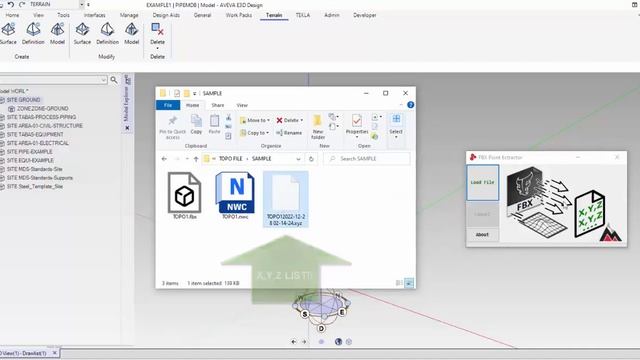Click Load File in FBX Point Extractor
640x360 pixels.
point(482,182)
